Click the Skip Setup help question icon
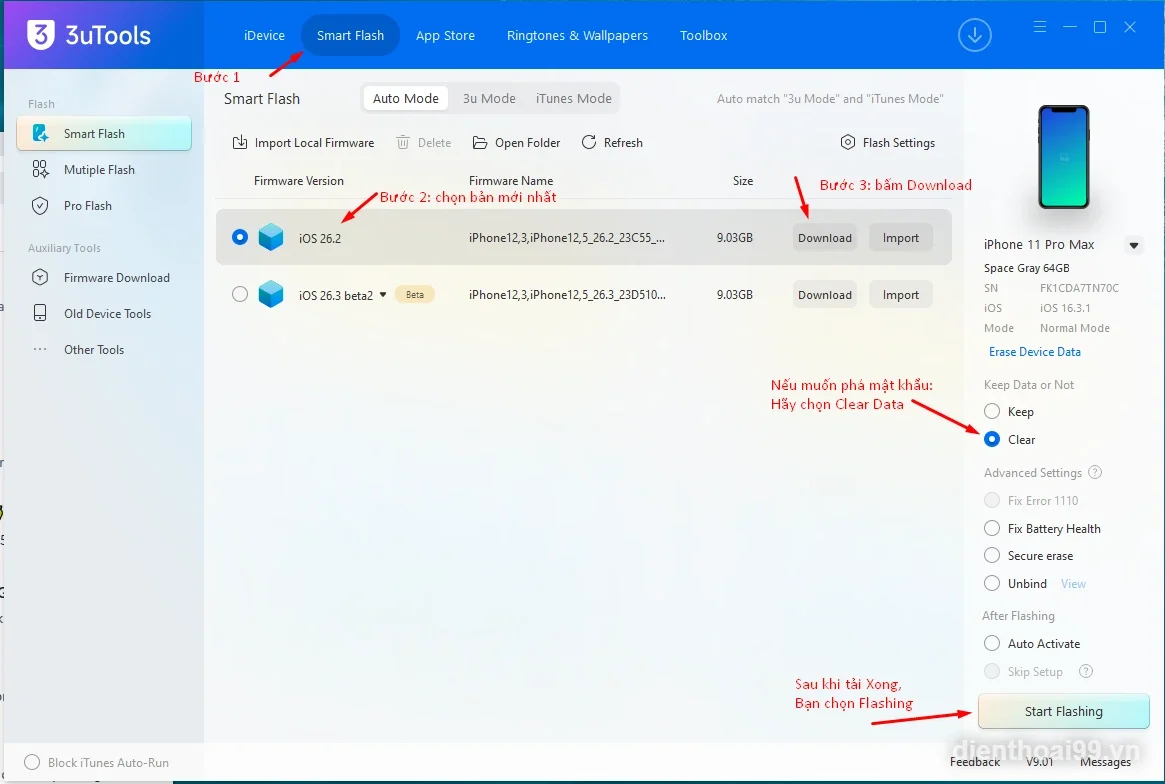 click(x=1086, y=671)
